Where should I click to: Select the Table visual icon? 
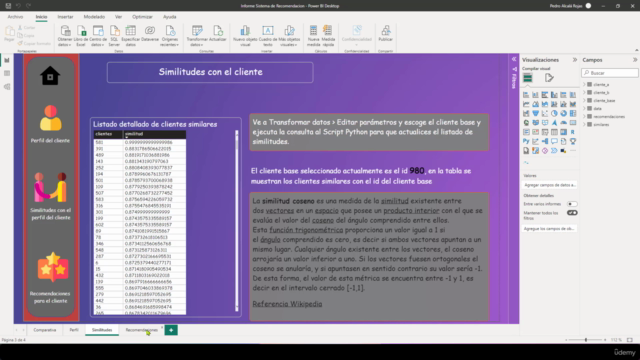(554, 132)
